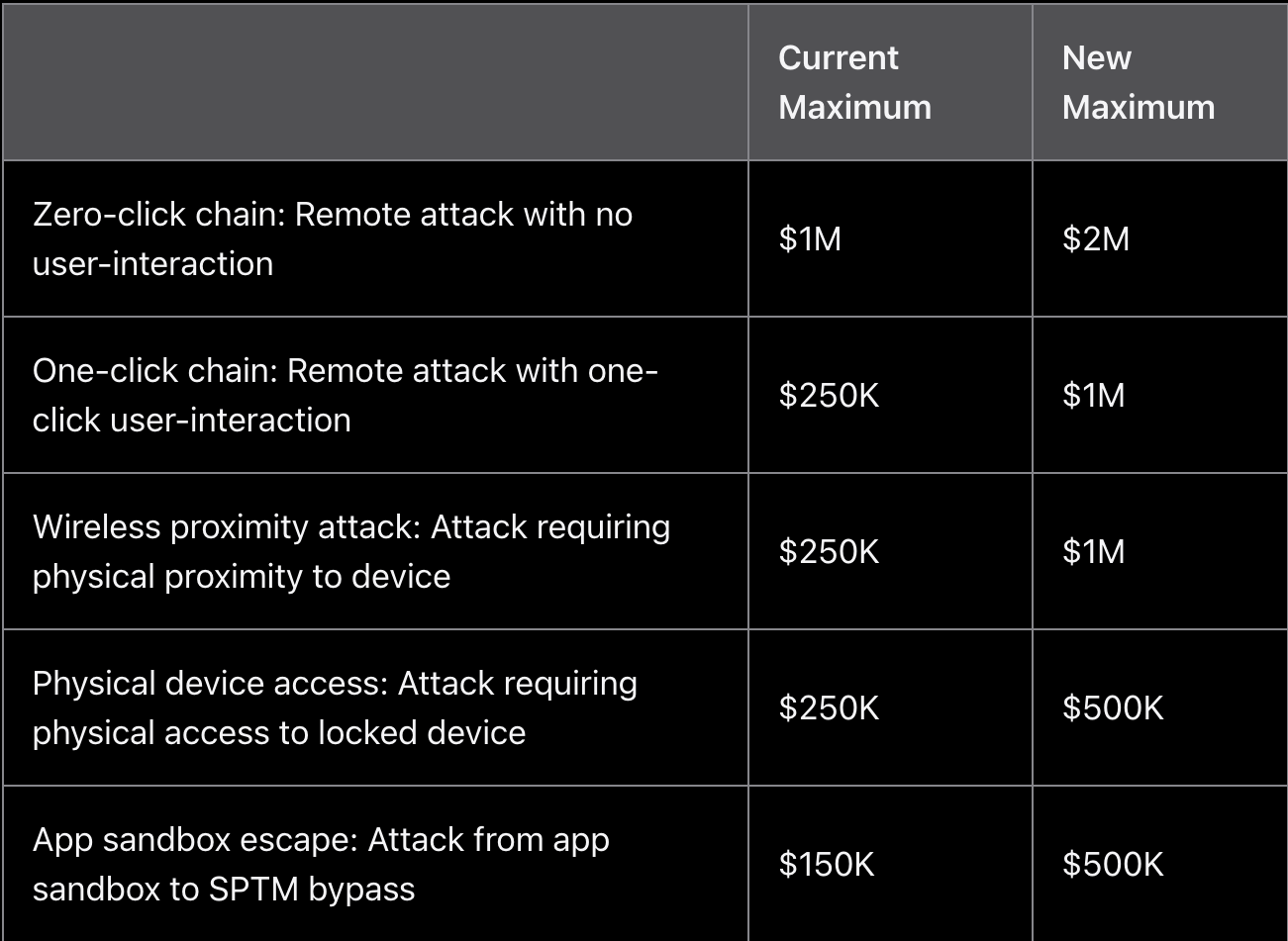Select the One-click chain description cell

(x=345, y=395)
